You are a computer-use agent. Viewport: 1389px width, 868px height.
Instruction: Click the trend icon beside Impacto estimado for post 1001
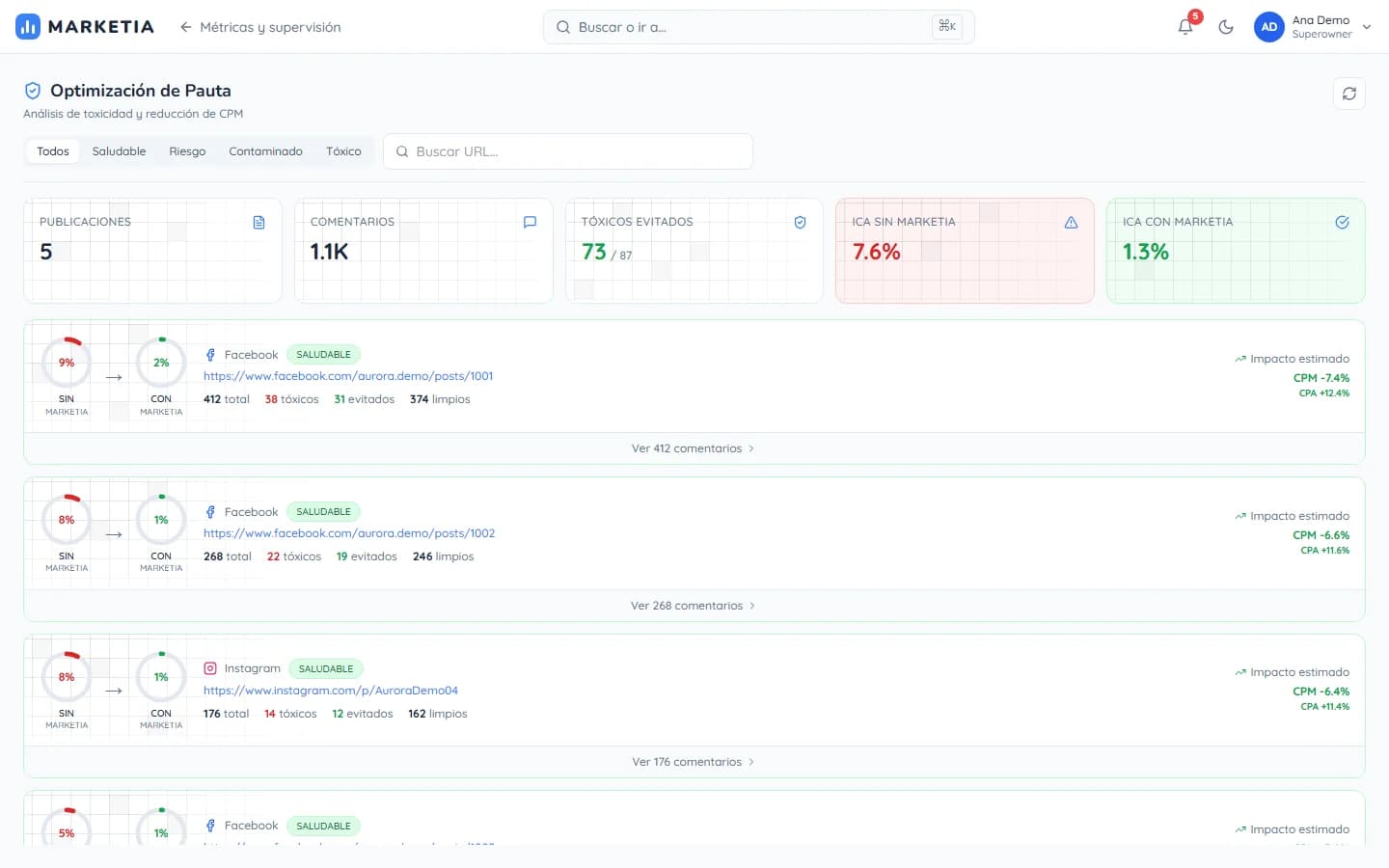[x=1240, y=359]
